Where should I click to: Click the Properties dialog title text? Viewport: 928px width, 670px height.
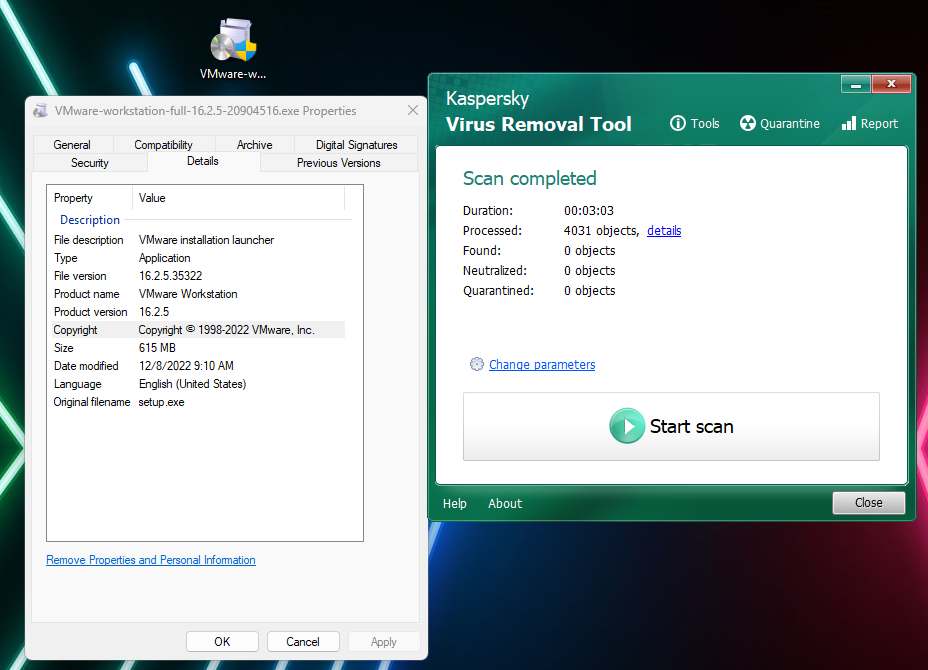(x=205, y=111)
